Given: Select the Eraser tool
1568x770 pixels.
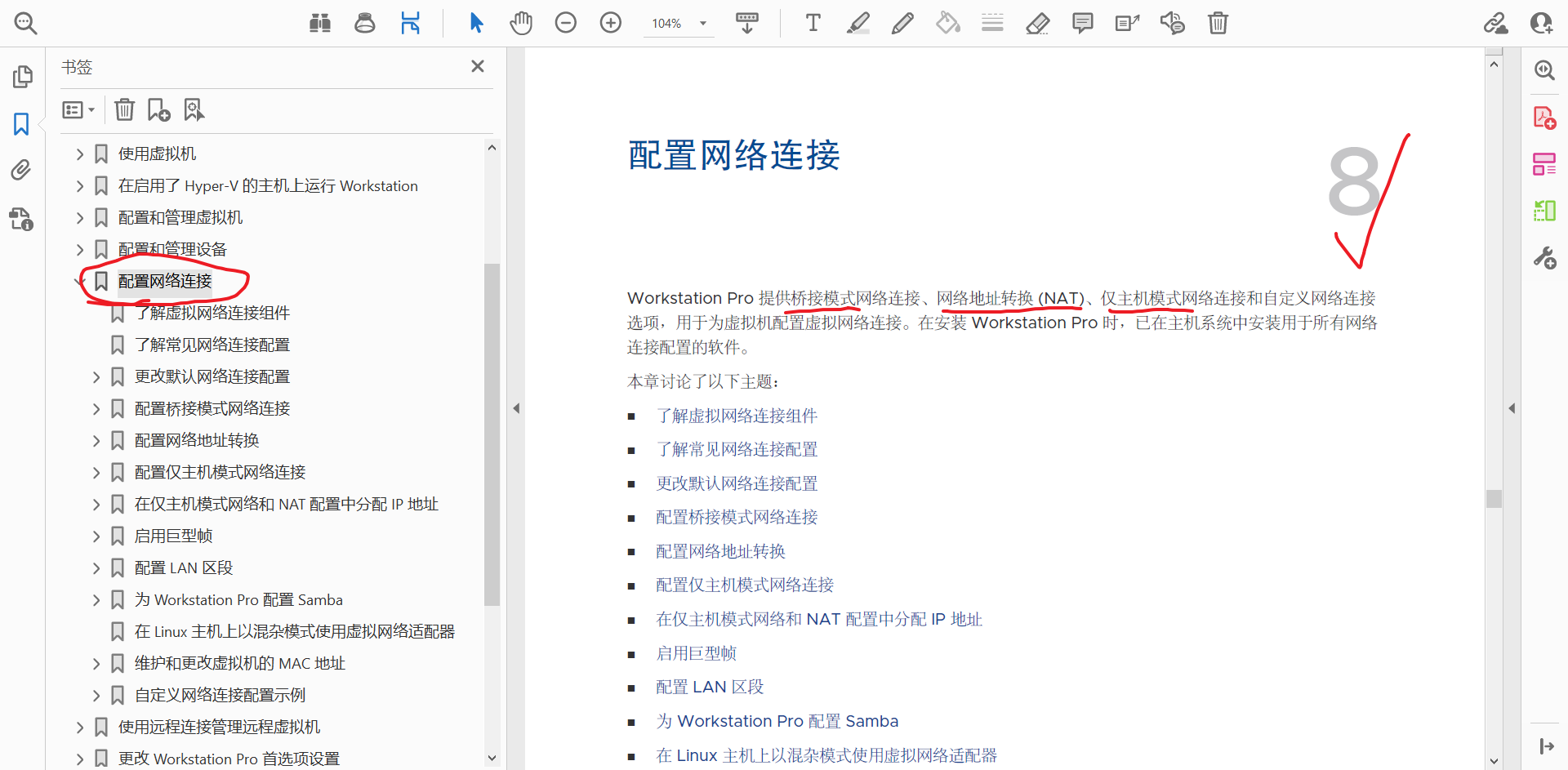Looking at the screenshot, I should coord(1037,23).
